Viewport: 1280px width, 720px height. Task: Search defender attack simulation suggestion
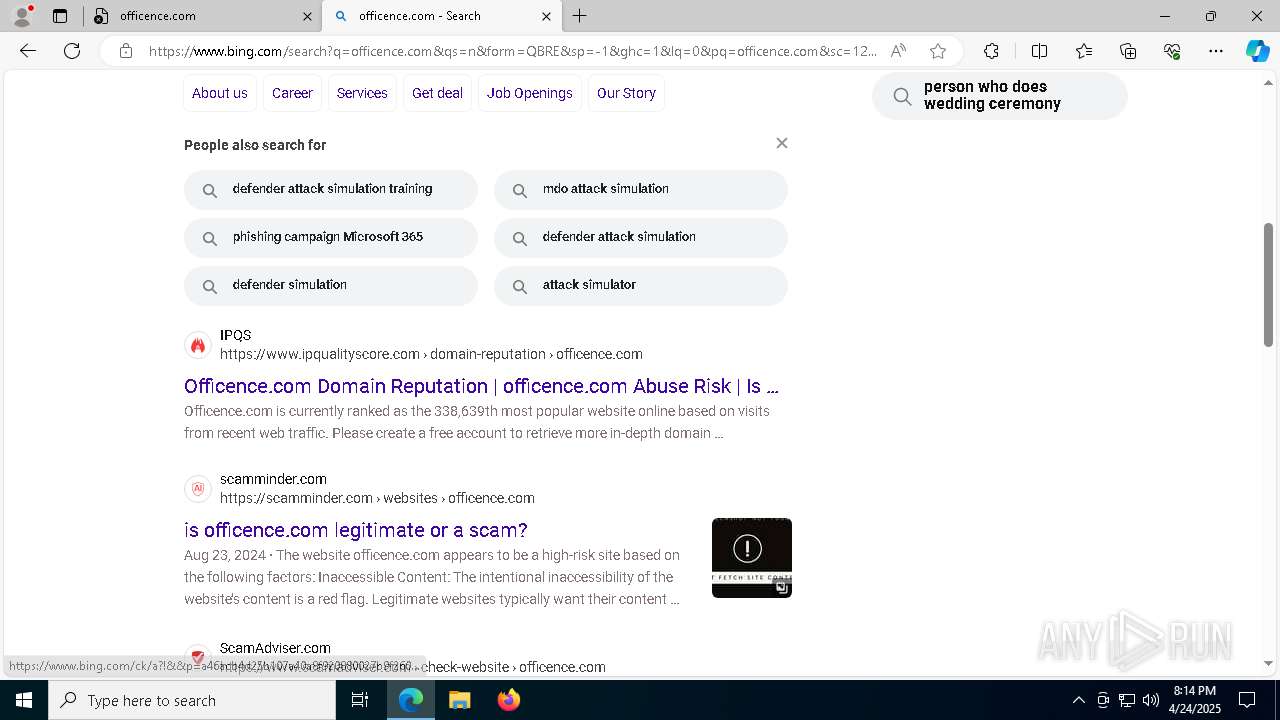click(641, 237)
